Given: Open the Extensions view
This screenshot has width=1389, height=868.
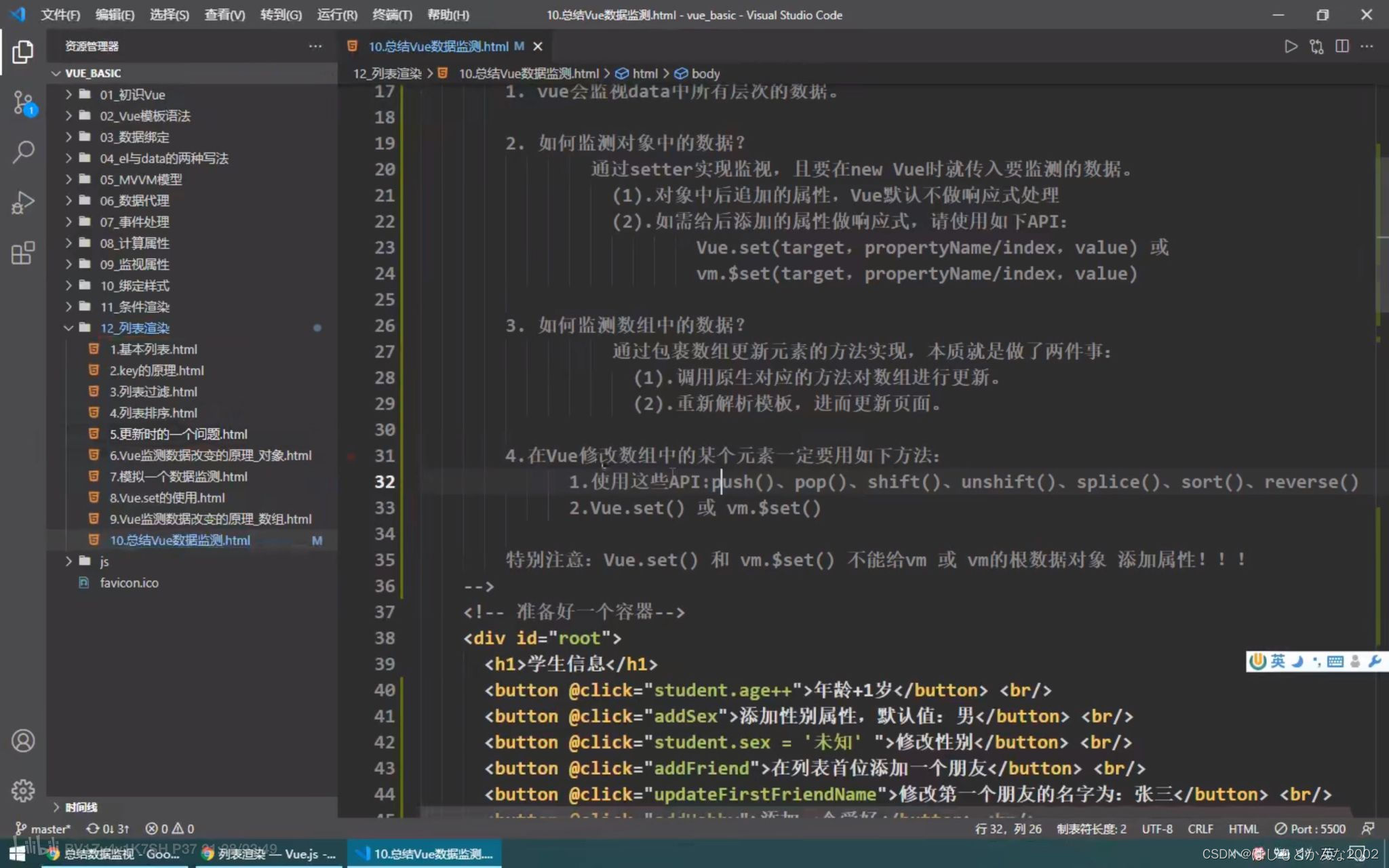Looking at the screenshot, I should click(23, 253).
